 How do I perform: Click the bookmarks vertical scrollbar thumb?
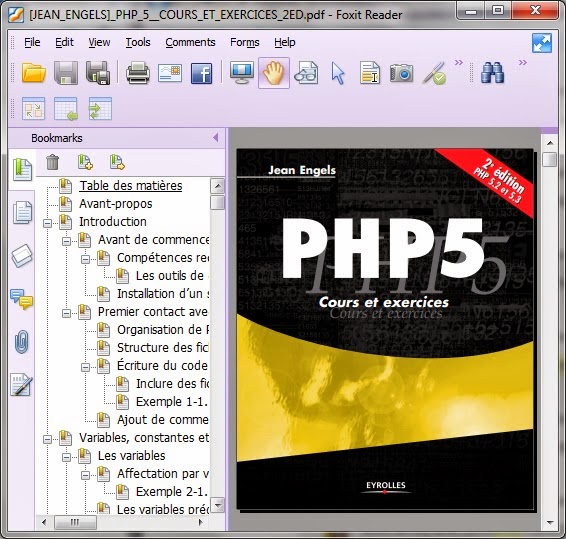point(217,202)
